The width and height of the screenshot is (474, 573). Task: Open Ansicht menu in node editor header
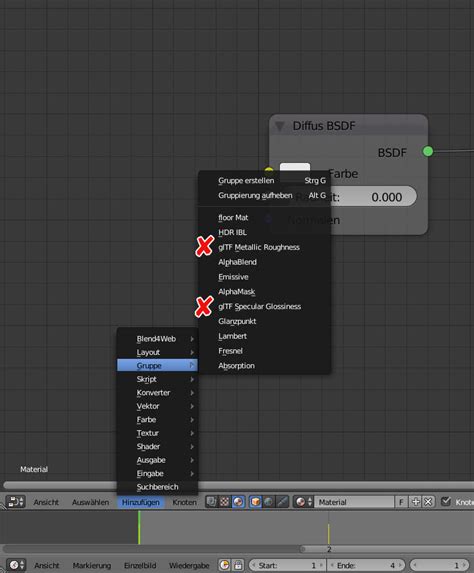tap(46, 502)
